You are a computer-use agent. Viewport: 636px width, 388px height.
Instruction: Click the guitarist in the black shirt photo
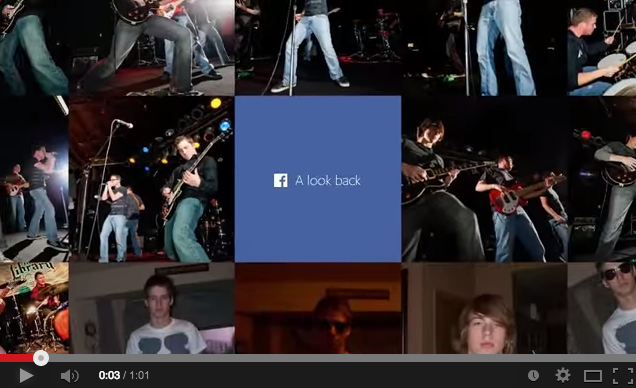[x=152, y=179]
